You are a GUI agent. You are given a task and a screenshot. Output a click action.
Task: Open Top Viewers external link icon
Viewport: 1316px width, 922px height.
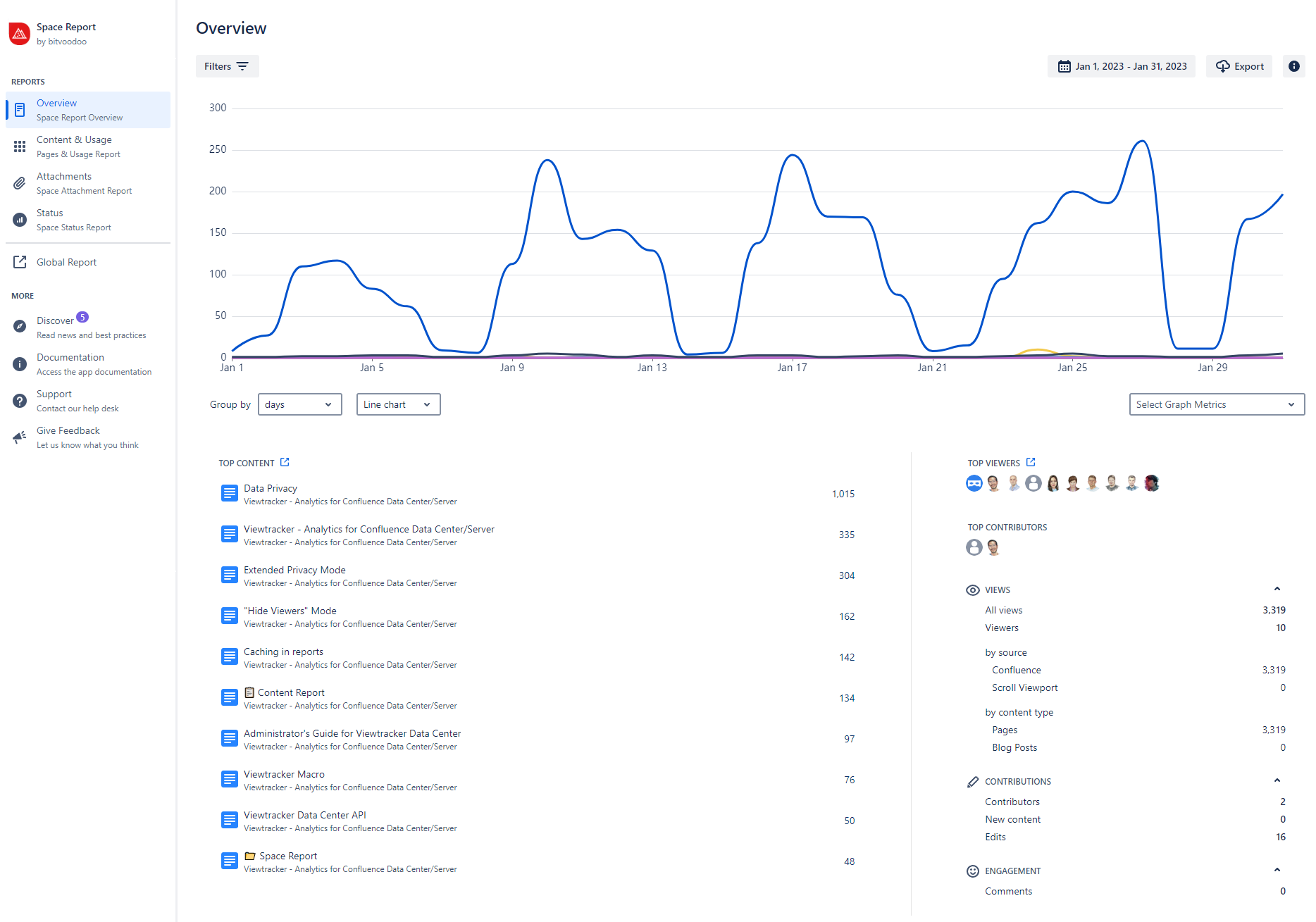coord(1031,462)
